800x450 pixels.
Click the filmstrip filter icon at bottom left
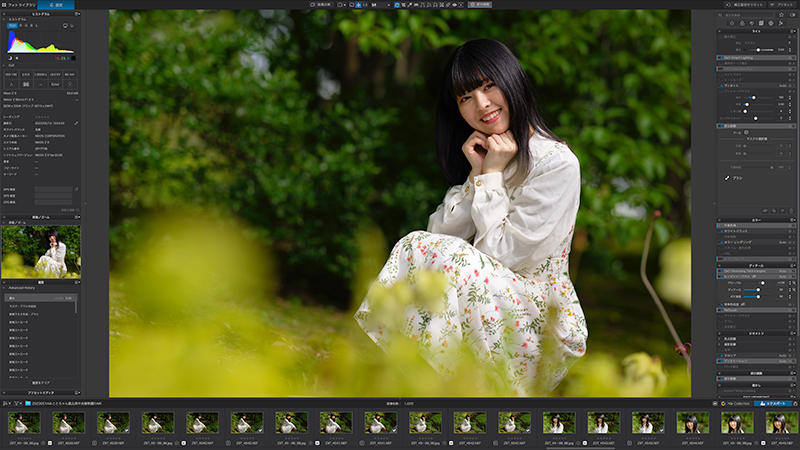[16, 404]
